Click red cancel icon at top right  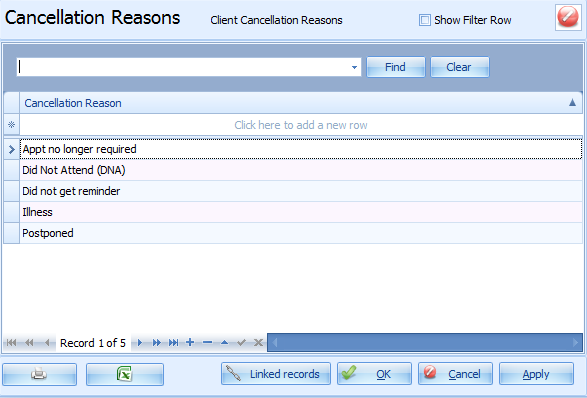[x=568, y=17]
